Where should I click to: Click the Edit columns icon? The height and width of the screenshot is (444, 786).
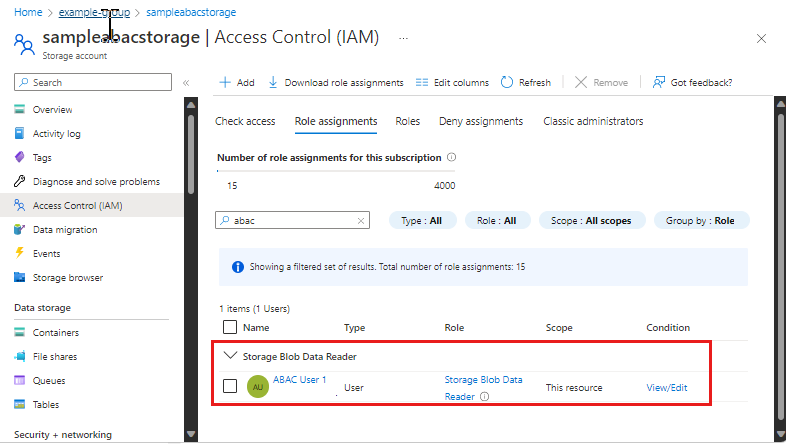point(422,82)
